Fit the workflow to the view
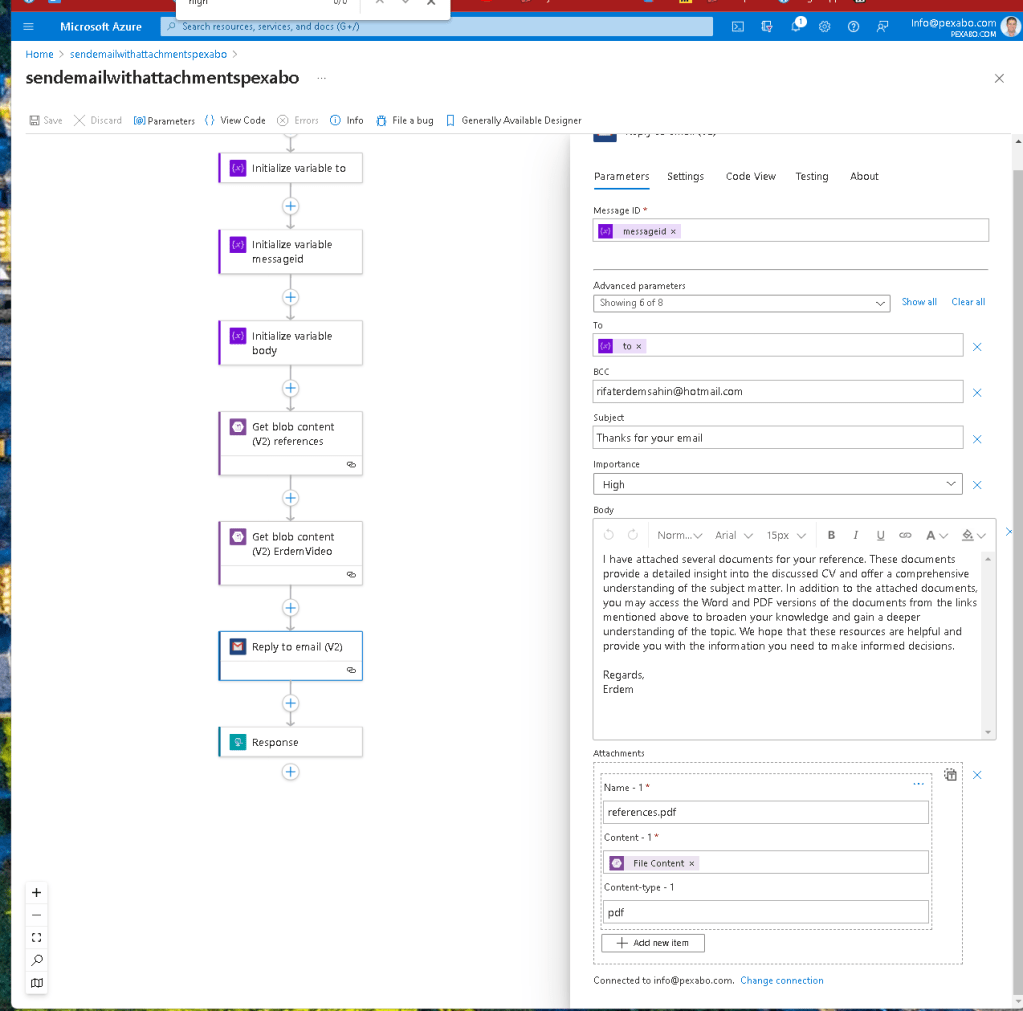The image size is (1023, 1011). (37, 937)
